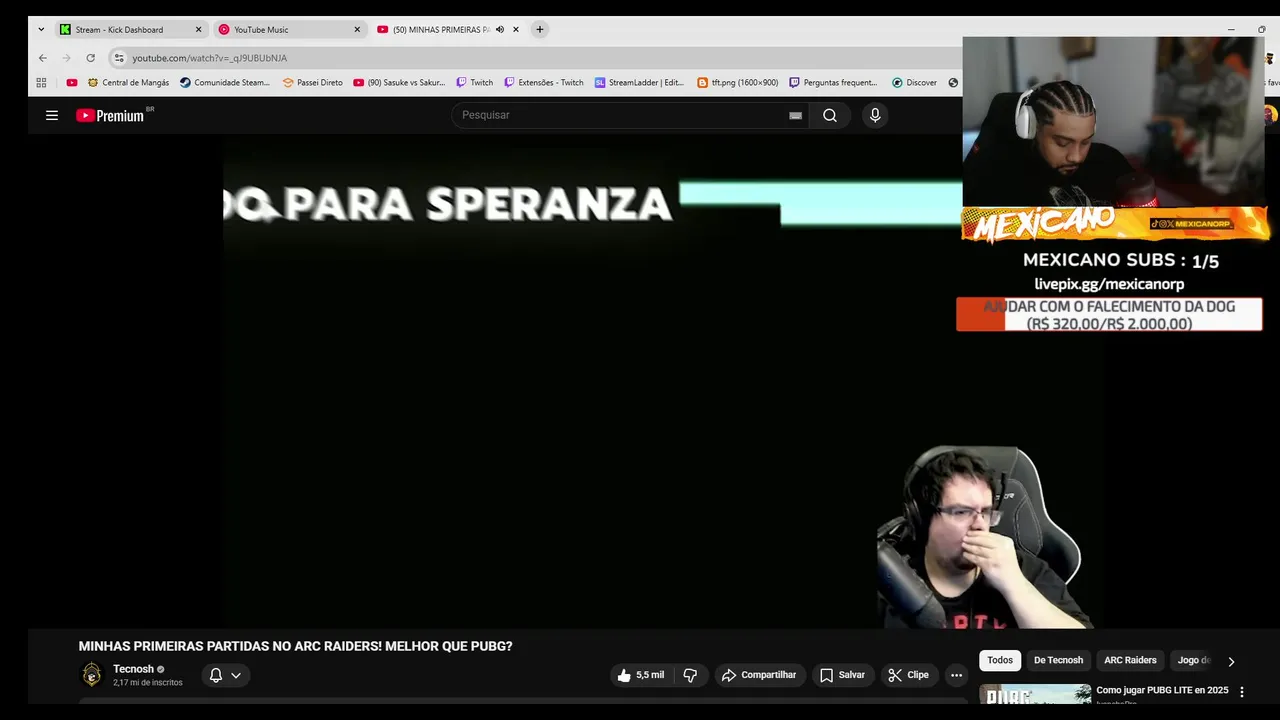Viewport: 1280px width, 720px height.
Task: Open 'Perguntas frequent...' bookmark
Action: [x=833, y=83]
